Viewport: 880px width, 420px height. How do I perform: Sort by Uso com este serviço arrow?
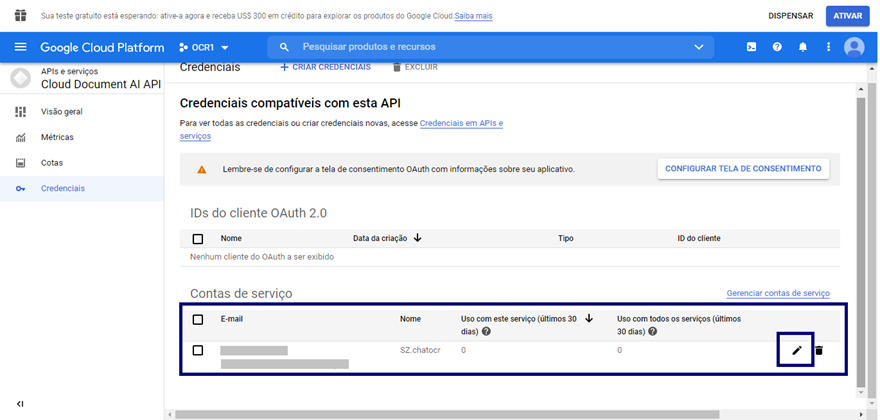(589, 318)
